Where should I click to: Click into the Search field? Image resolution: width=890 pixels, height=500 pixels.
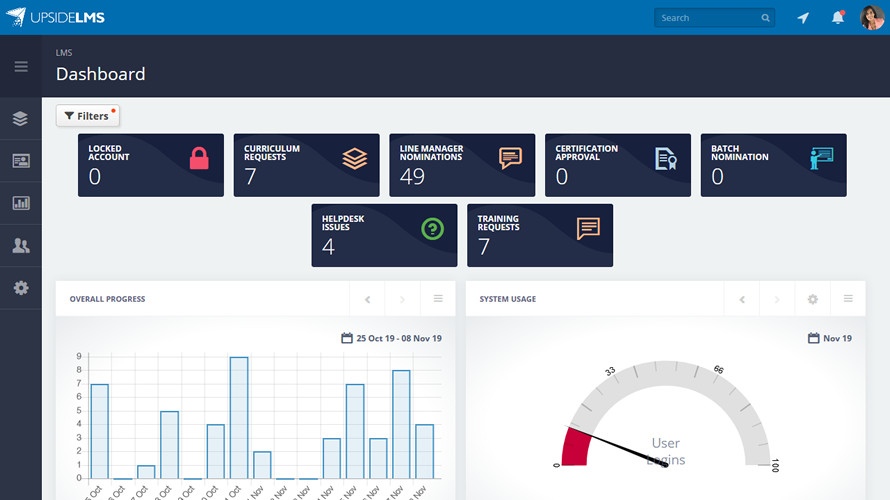714,18
